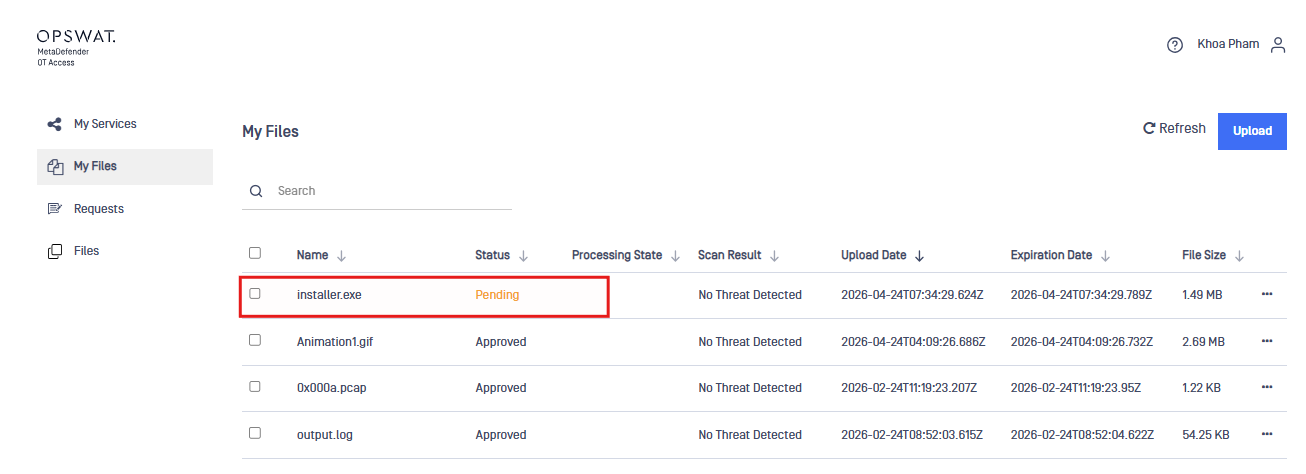This screenshot has width=1306, height=474.
Task: Sort files by Name column arrow
Action: [x=342, y=256]
